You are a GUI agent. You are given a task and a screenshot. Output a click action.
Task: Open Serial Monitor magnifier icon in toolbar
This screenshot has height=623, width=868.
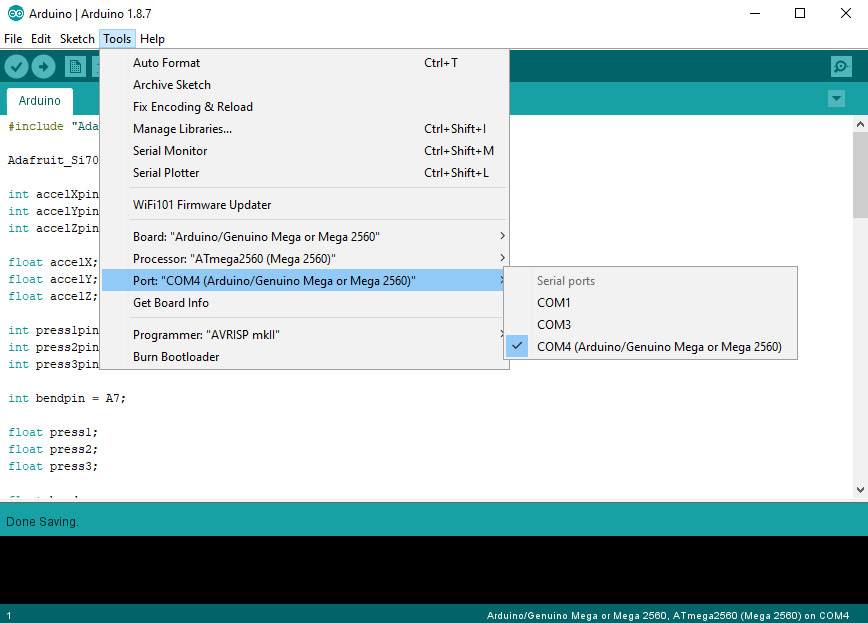[841, 66]
